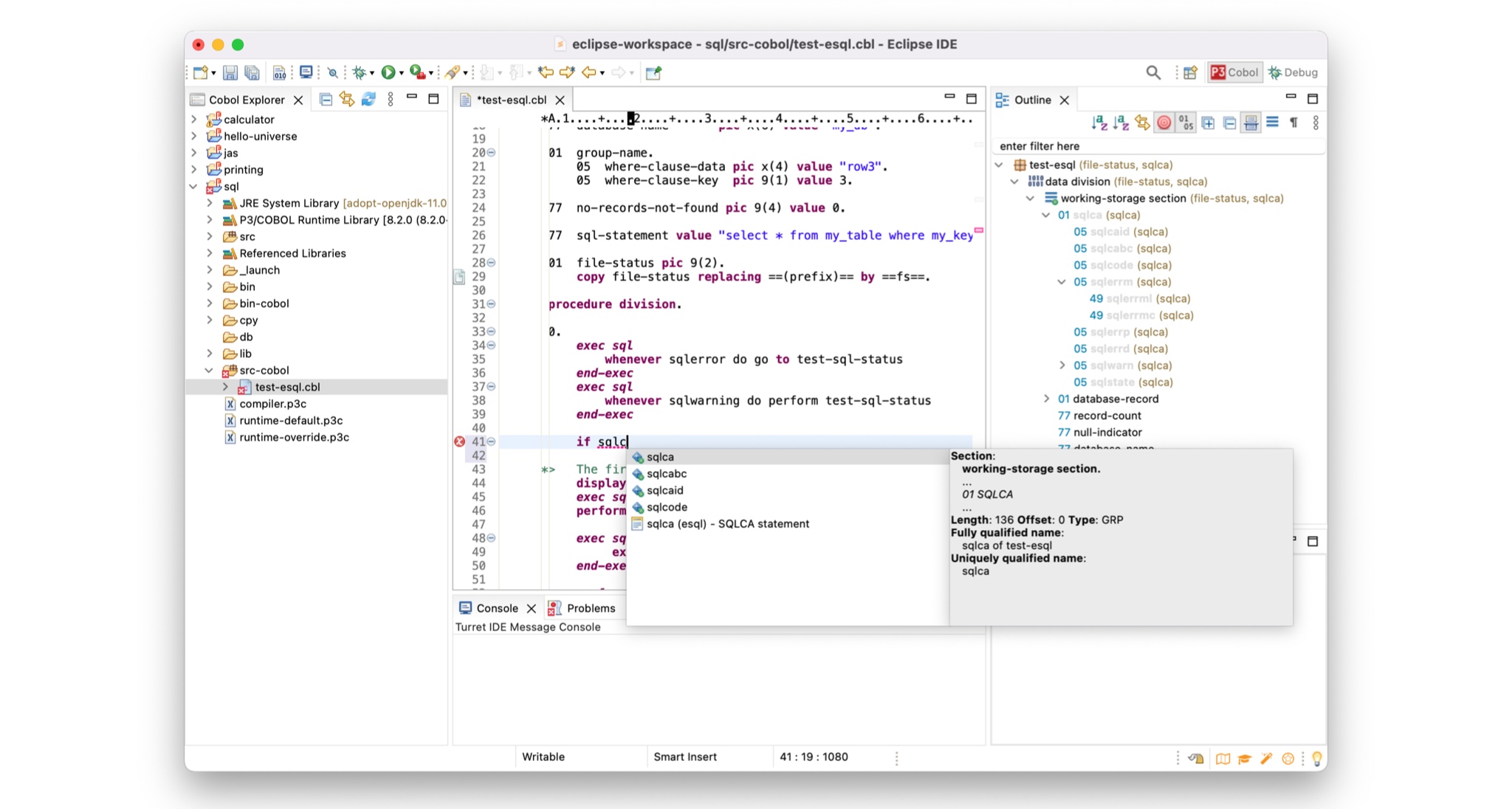The image size is (1512, 809).
Task: Select record-count in the Outline
Action: click(x=1099, y=416)
